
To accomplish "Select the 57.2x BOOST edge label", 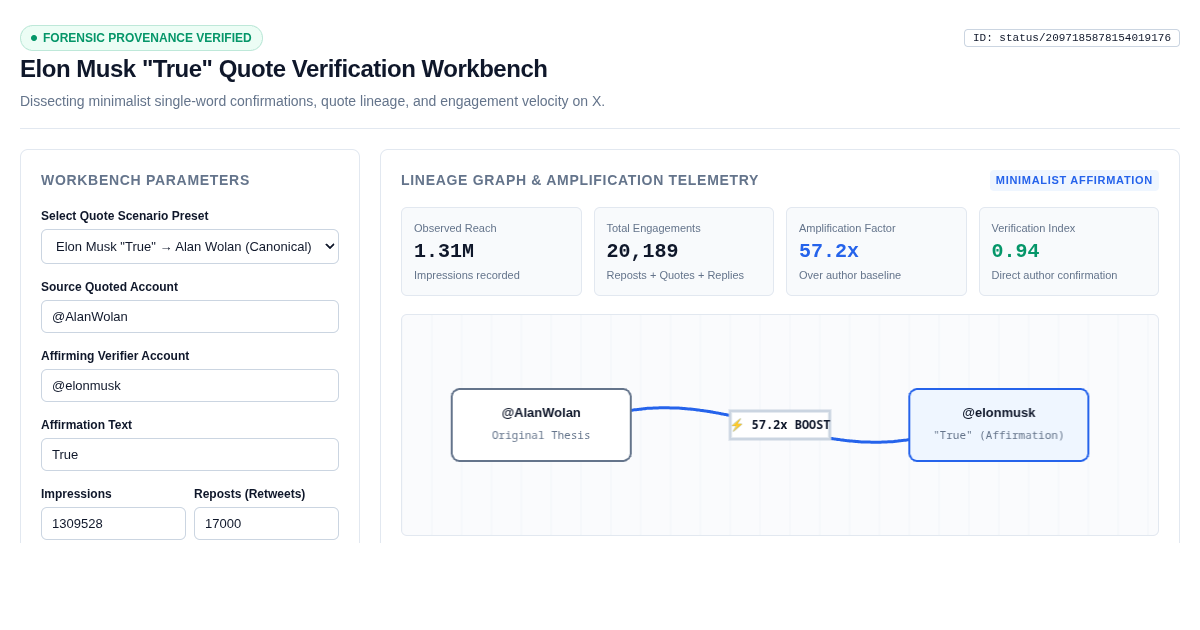I will point(780,425).
